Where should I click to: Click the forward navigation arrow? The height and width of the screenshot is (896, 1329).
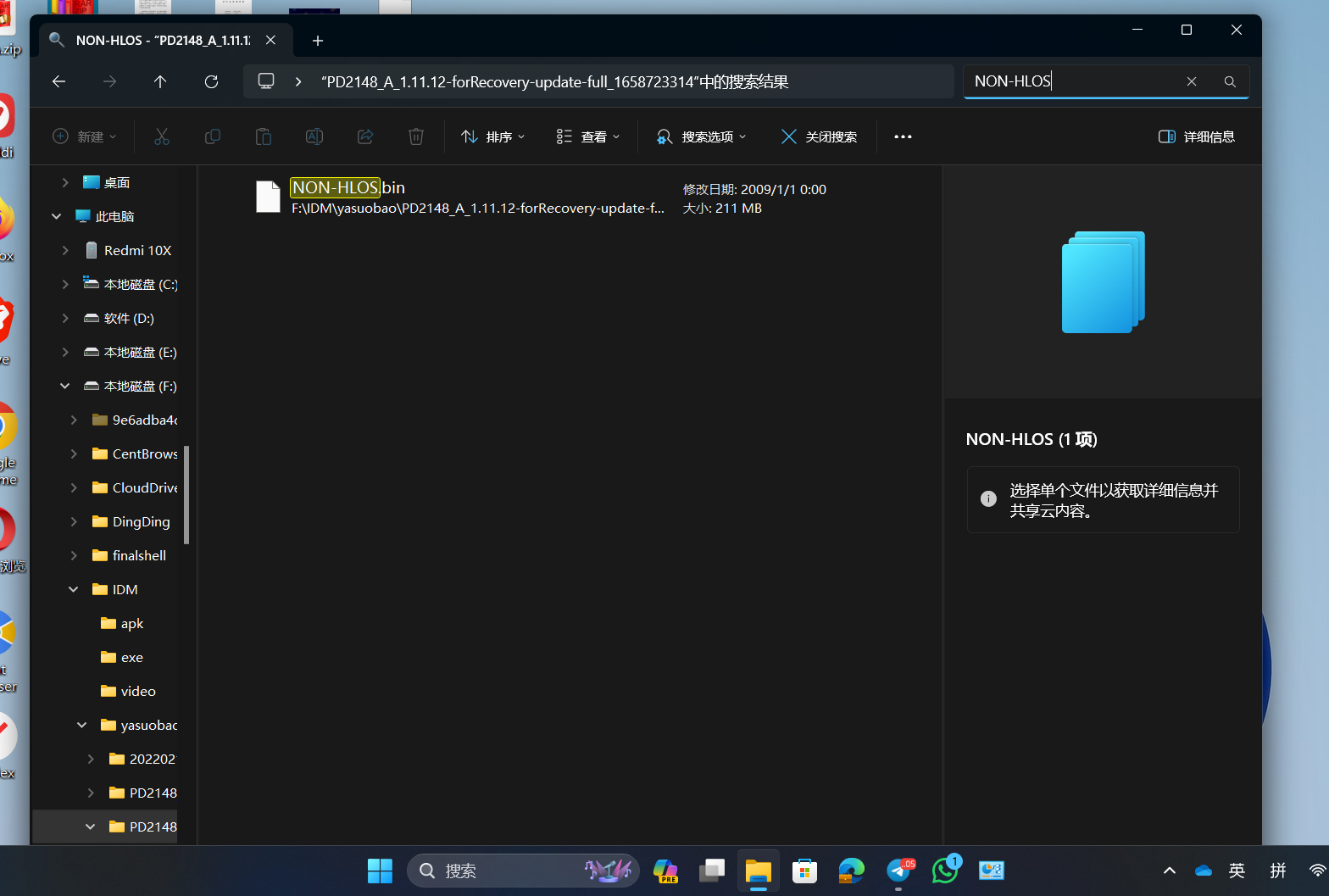pos(109,81)
